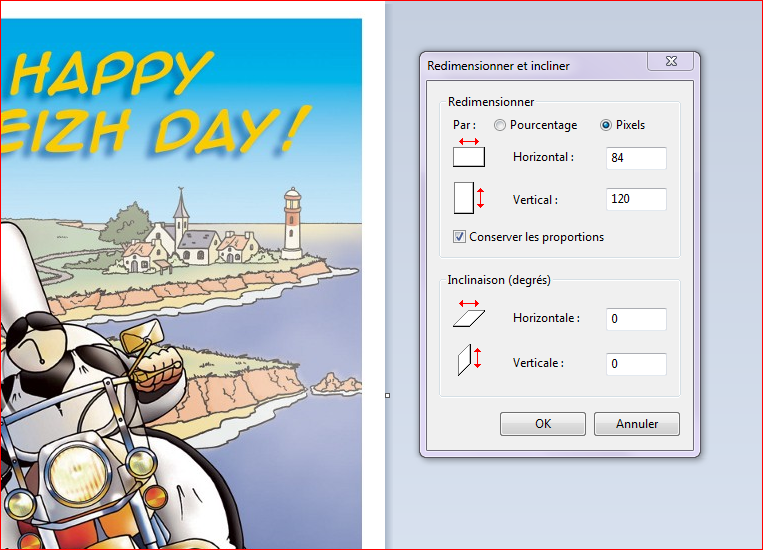Image resolution: width=763 pixels, height=550 pixels.
Task: Click the horizontal resize icon
Action: click(469, 152)
